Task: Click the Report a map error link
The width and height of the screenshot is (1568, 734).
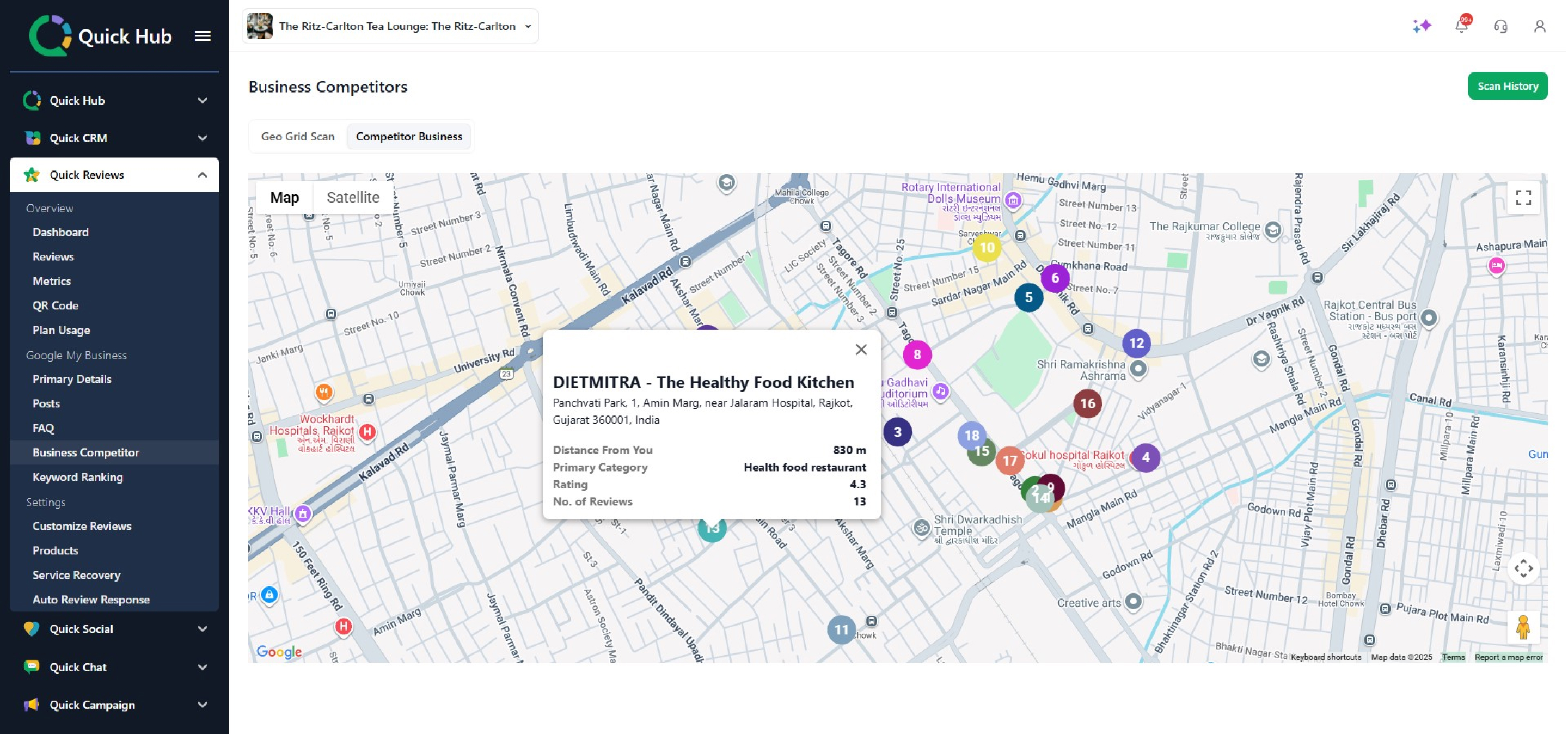Action: pos(1508,657)
